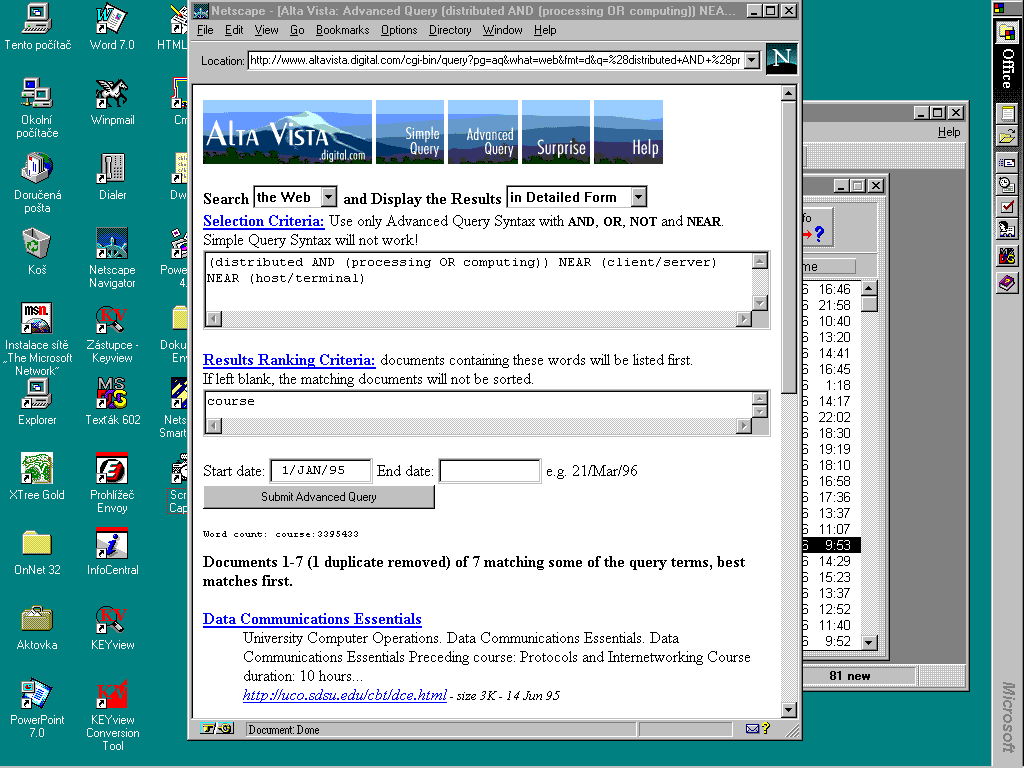Click the background window list scrollbar up arrow
Screen dimensions: 1024x768
coord(869,288)
